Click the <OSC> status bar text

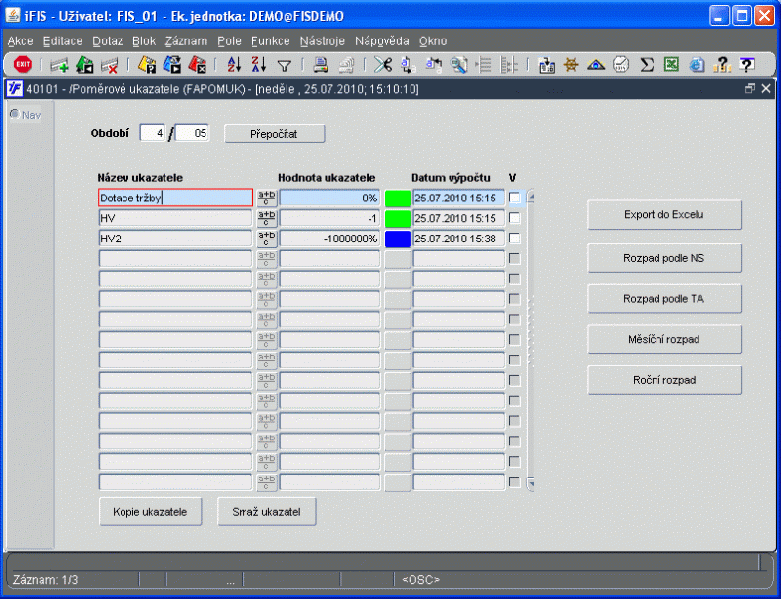(421, 580)
